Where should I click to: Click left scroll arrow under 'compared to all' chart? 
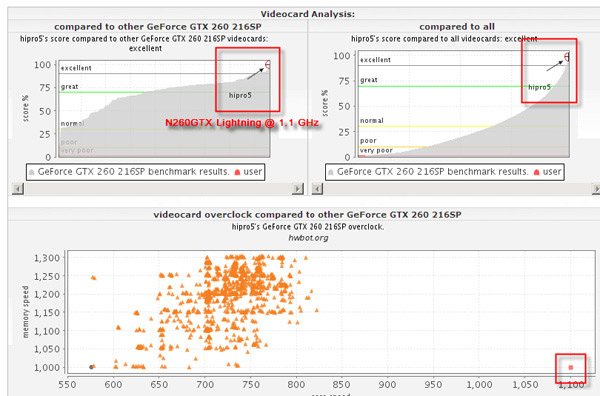pyautogui.click(x=317, y=189)
